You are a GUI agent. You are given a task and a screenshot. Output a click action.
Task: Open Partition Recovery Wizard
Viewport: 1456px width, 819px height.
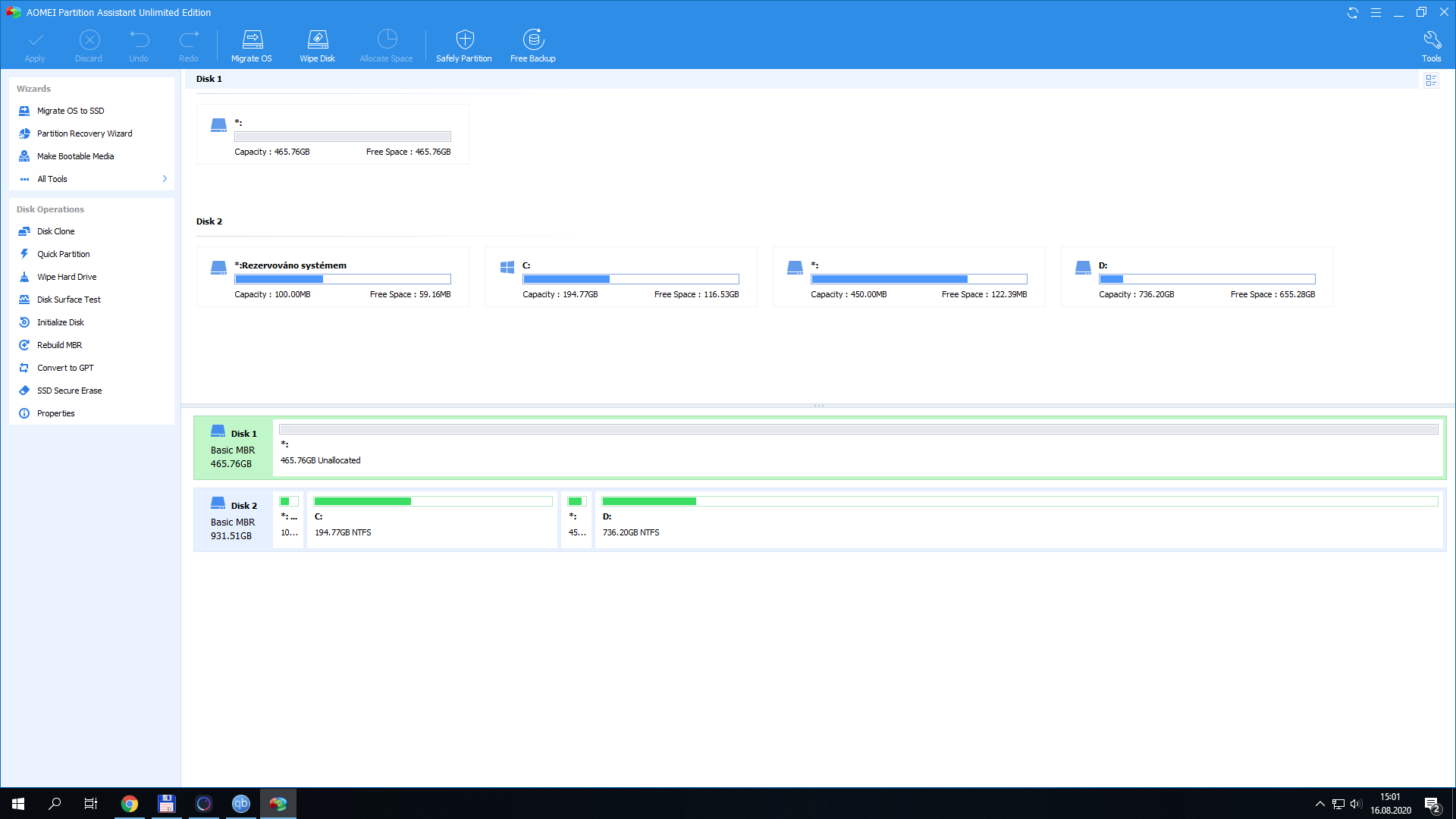(84, 133)
